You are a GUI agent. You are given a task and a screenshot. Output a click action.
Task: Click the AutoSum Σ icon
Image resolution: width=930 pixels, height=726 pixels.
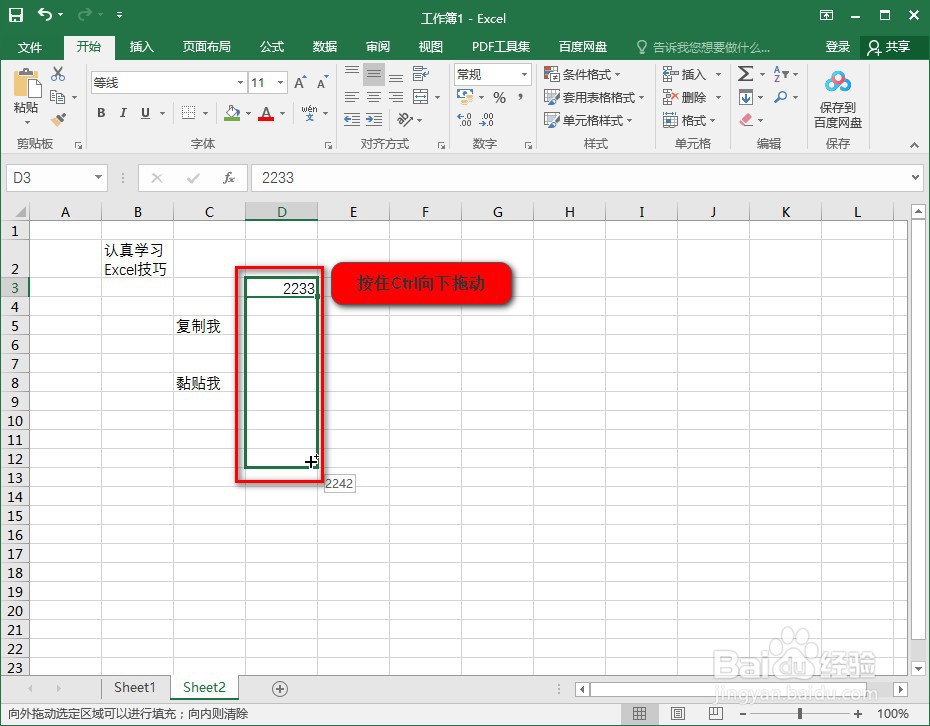(744, 74)
